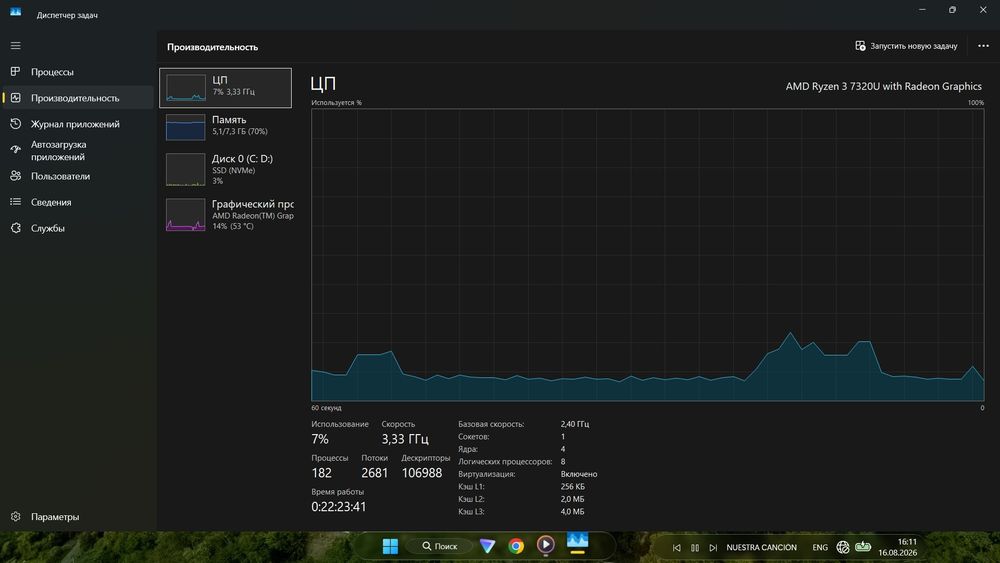Open the Службы page

pyautogui.click(x=78, y=228)
